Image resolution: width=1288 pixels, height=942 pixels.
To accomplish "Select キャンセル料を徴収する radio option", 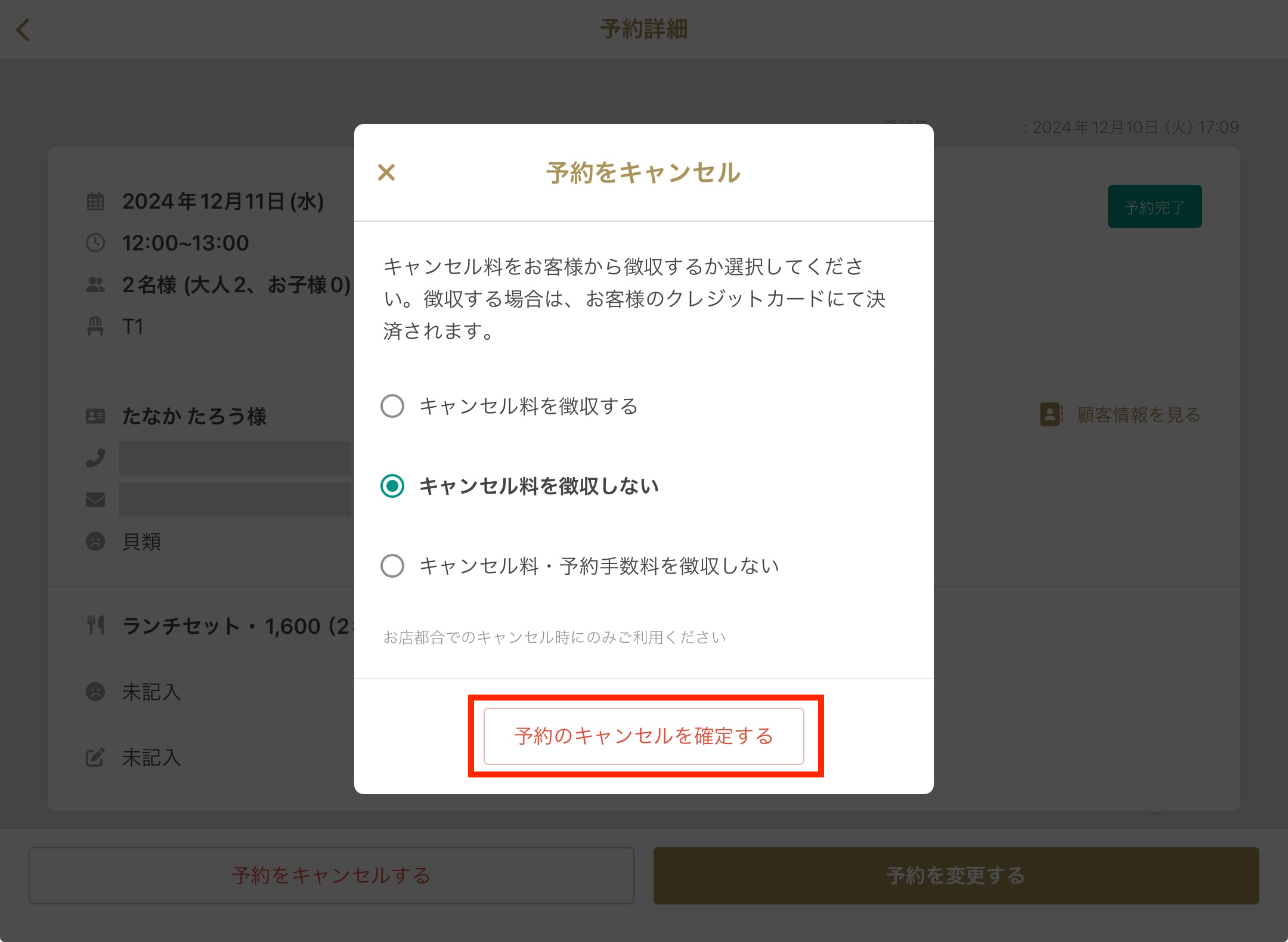I will 392,407.
